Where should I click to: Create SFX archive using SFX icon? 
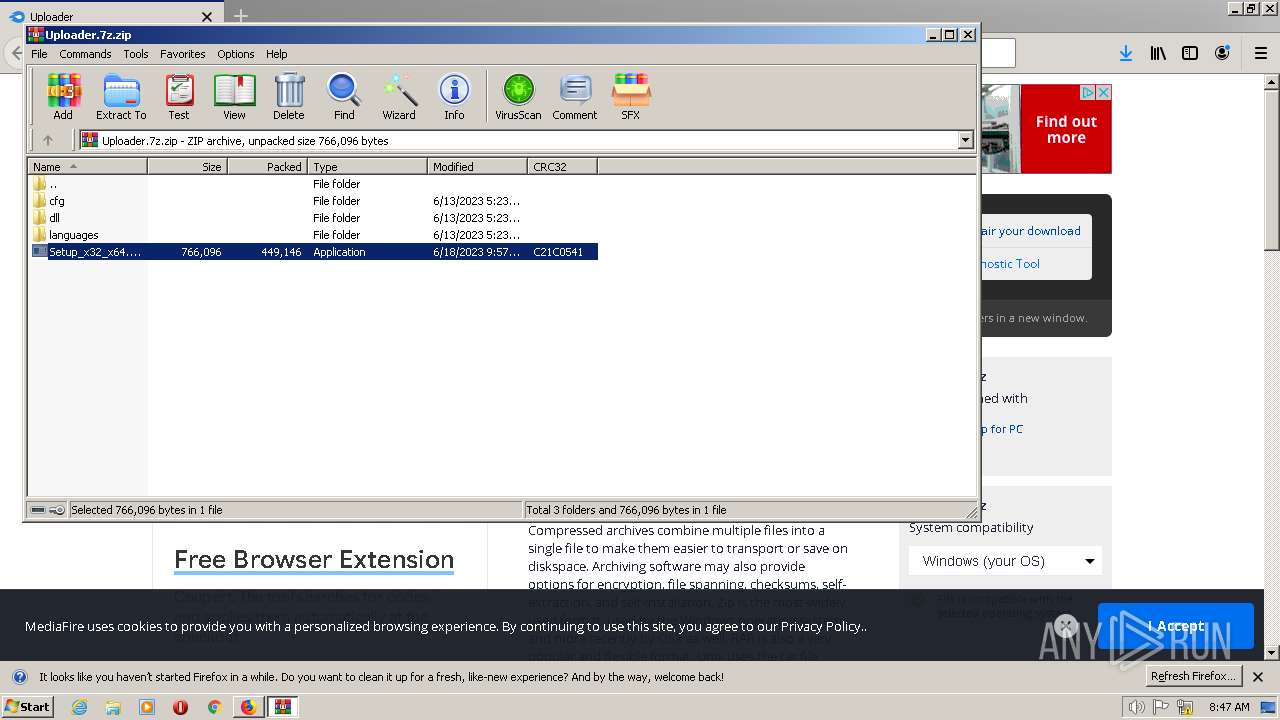click(630, 97)
